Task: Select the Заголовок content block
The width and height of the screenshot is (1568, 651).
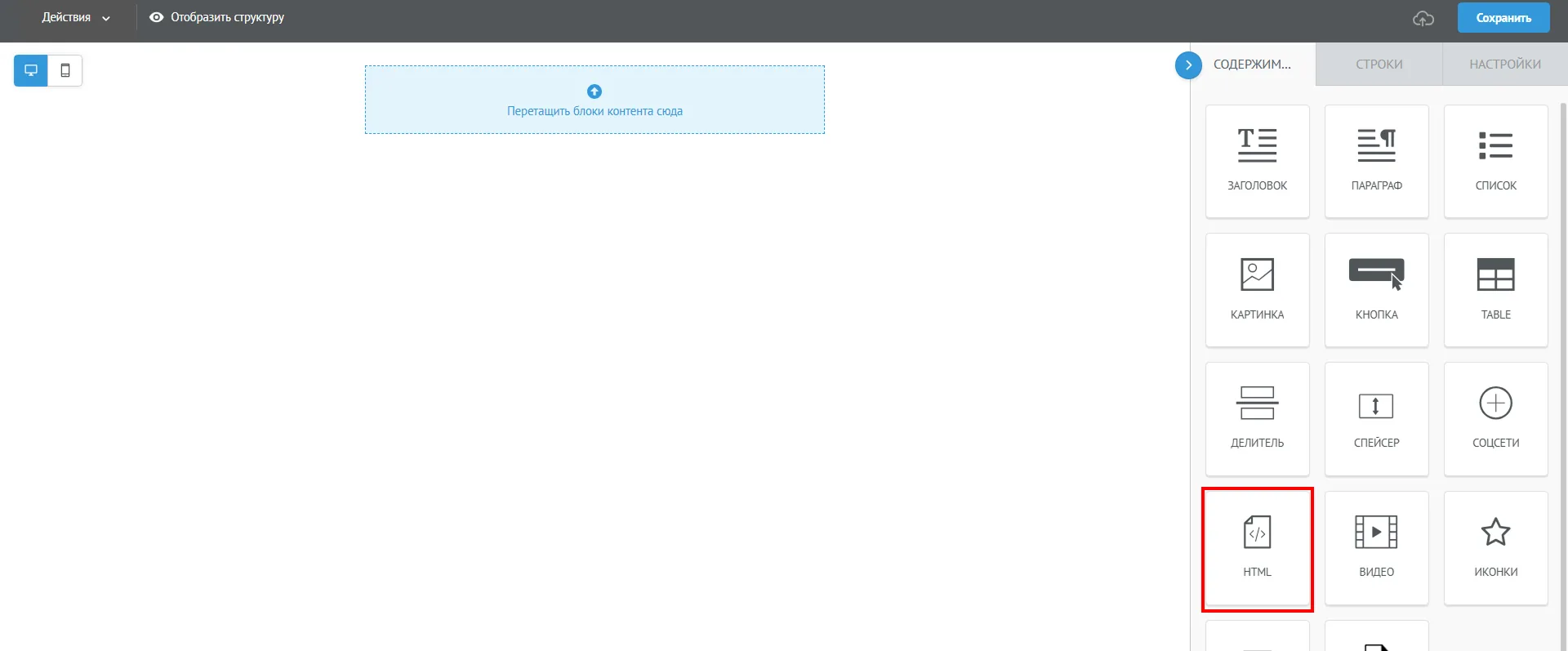Action: [x=1257, y=161]
